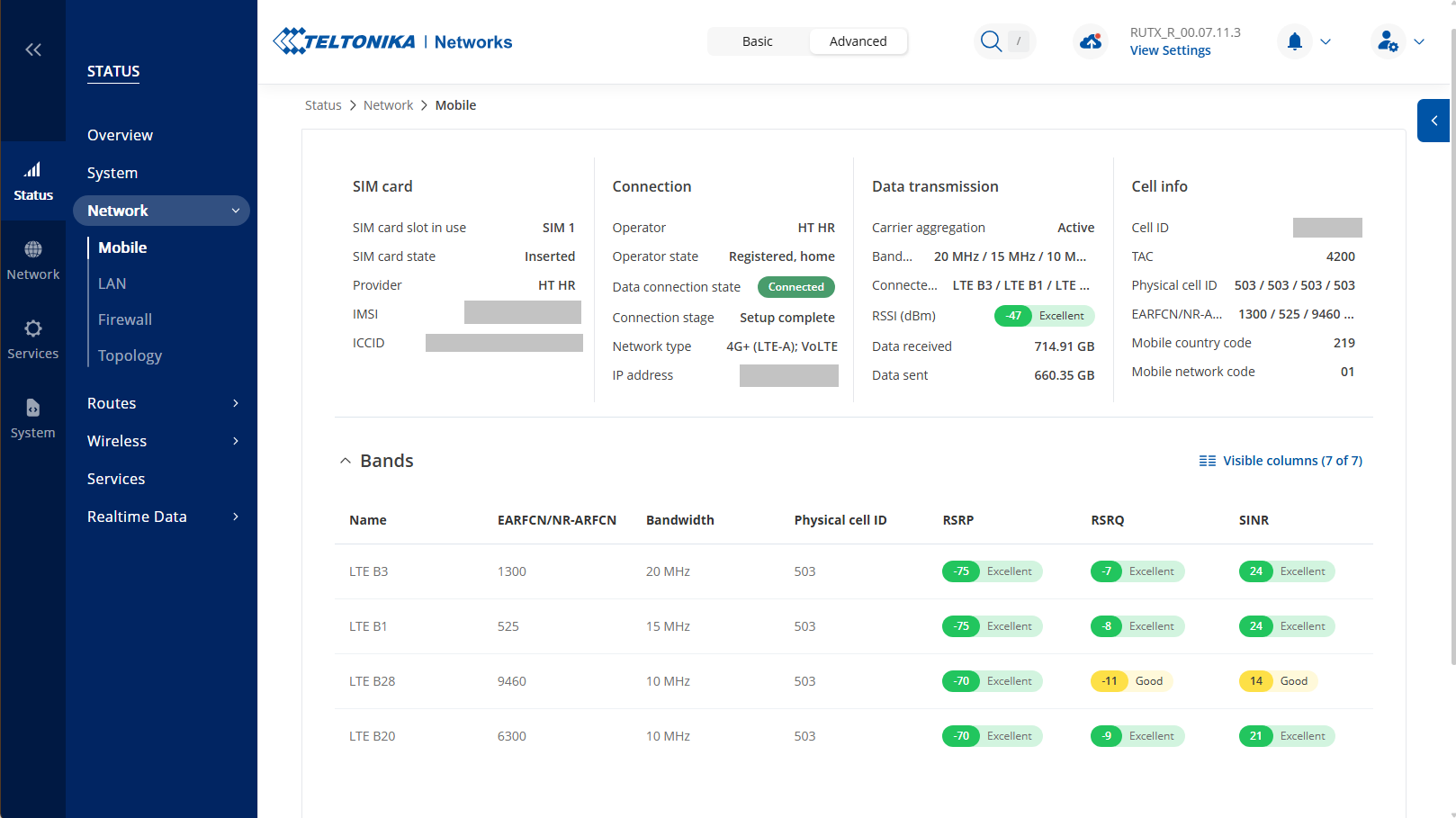Click the cloud firmware update icon
The image size is (1456, 818).
(x=1091, y=41)
